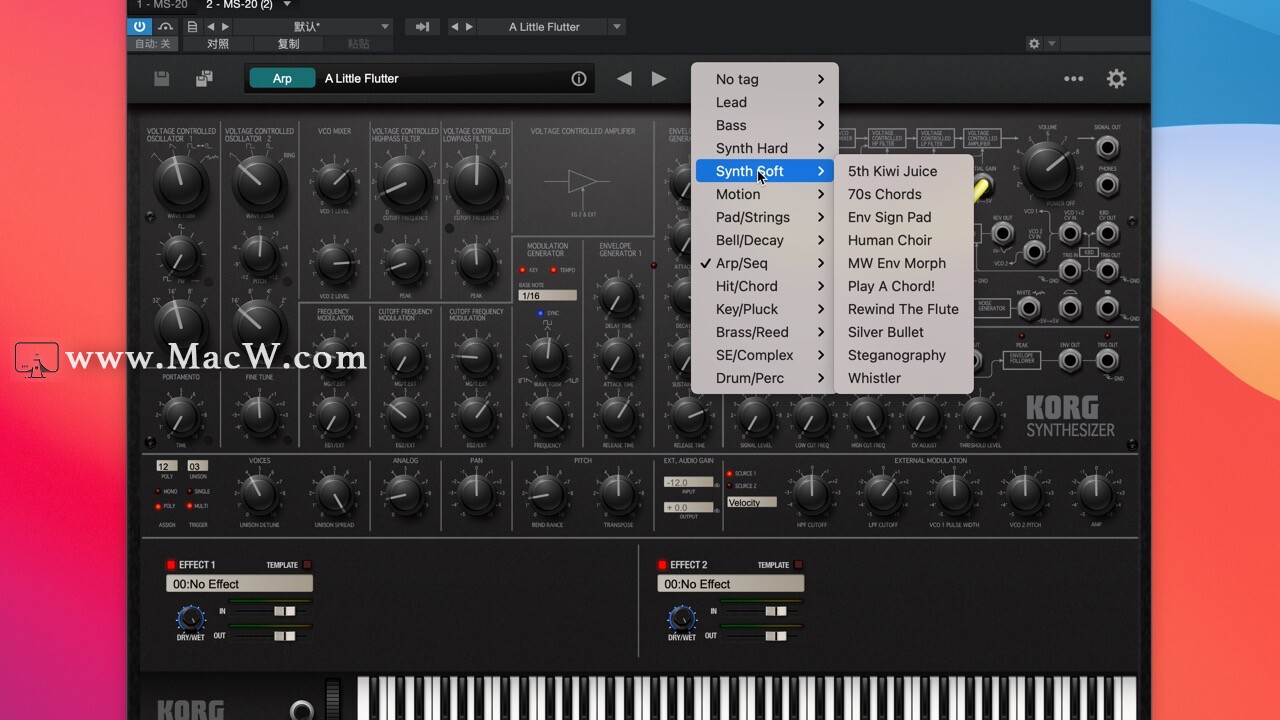Image resolution: width=1280 pixels, height=720 pixels.
Task: Go to previous preset beside 默认*
Action: pos(210,27)
